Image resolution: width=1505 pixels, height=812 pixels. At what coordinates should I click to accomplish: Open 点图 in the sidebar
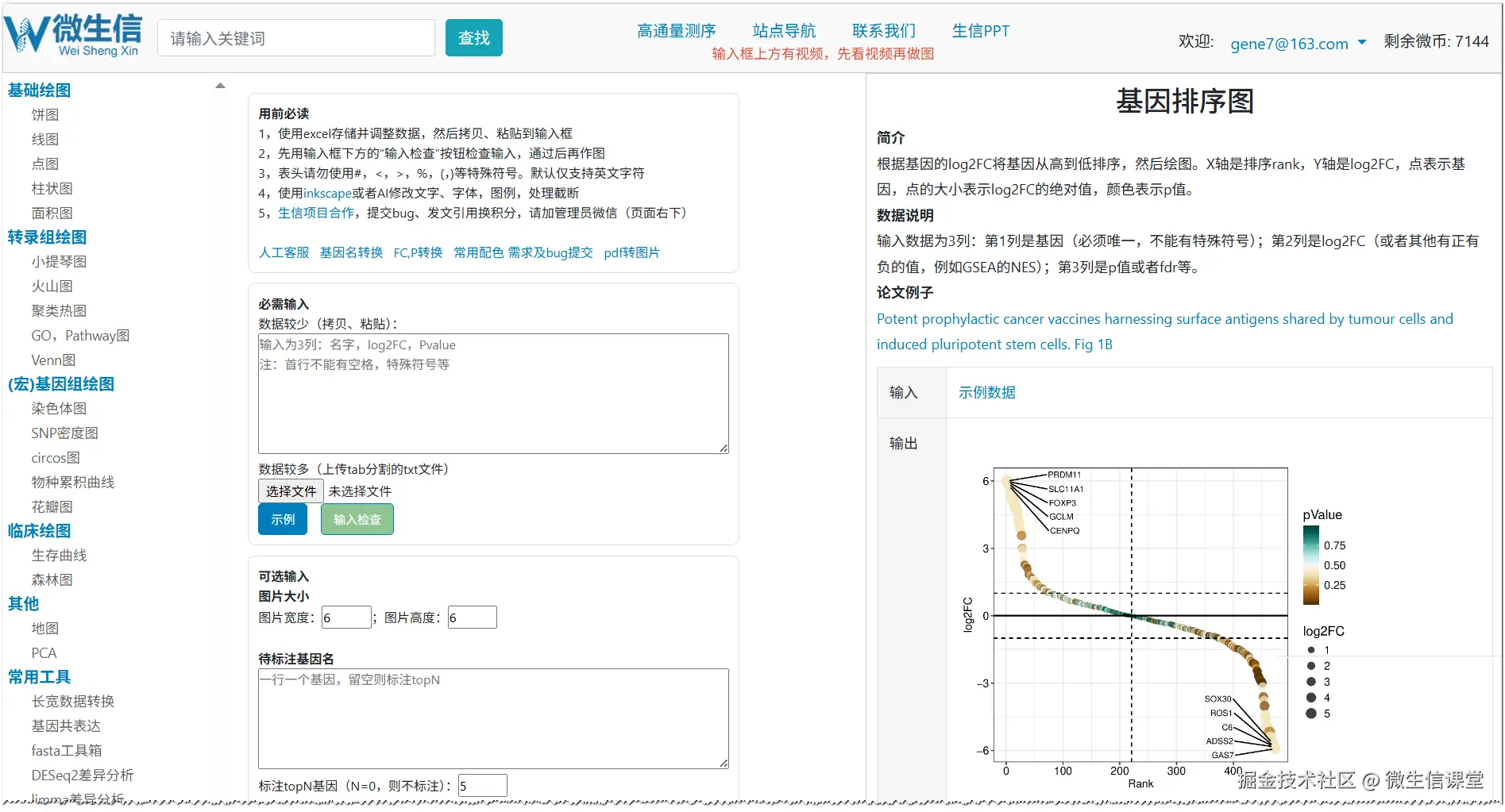click(45, 164)
